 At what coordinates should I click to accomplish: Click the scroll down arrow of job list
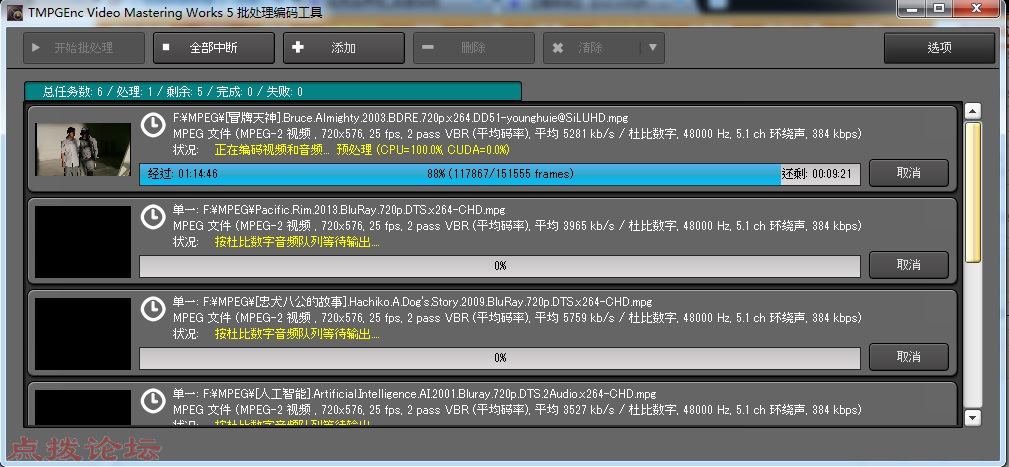pos(974,417)
